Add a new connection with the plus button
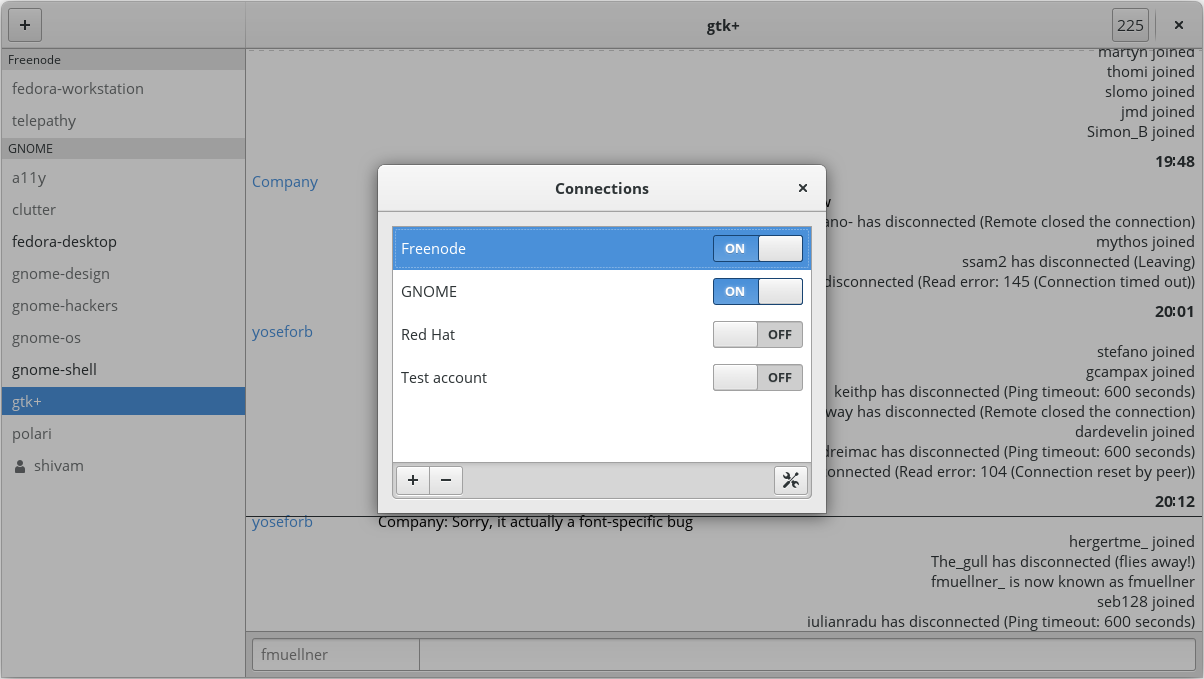This screenshot has width=1204, height=679. [x=413, y=480]
